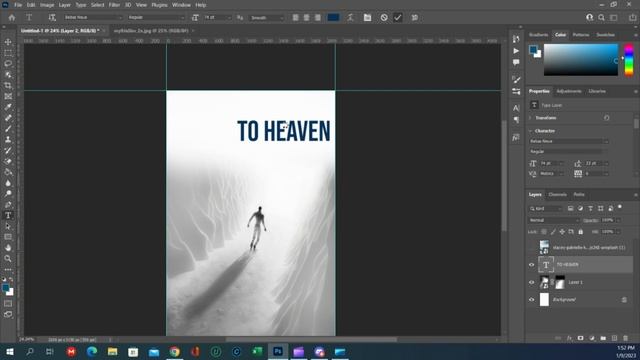
Task: Expand the Transform section
Action: [x=531, y=118]
